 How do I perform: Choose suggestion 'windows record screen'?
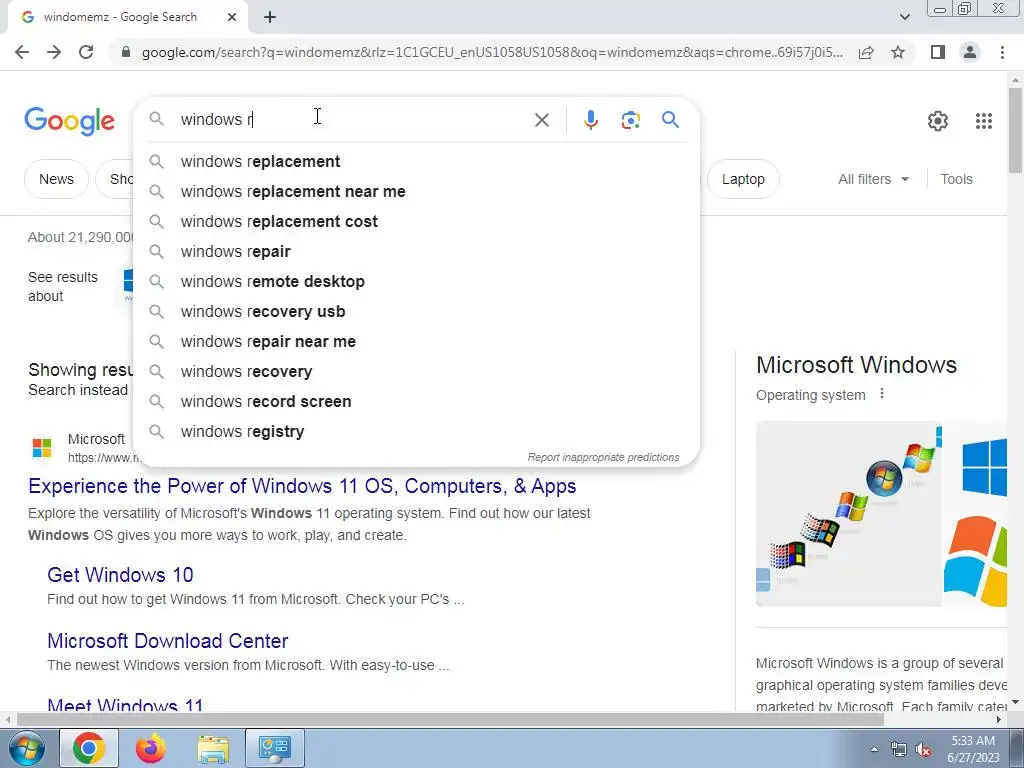(x=416, y=402)
